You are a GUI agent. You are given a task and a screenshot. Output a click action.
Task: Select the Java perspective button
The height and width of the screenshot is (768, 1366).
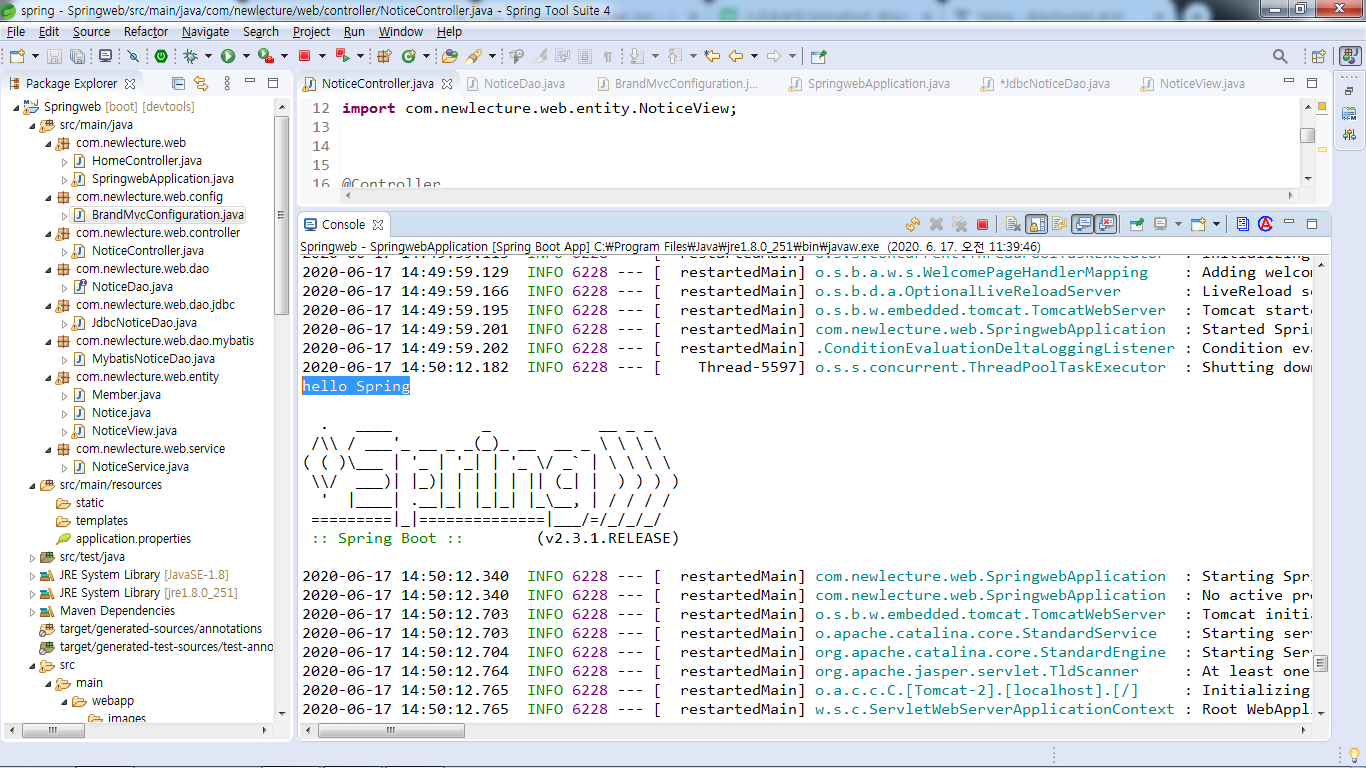coord(1350,56)
